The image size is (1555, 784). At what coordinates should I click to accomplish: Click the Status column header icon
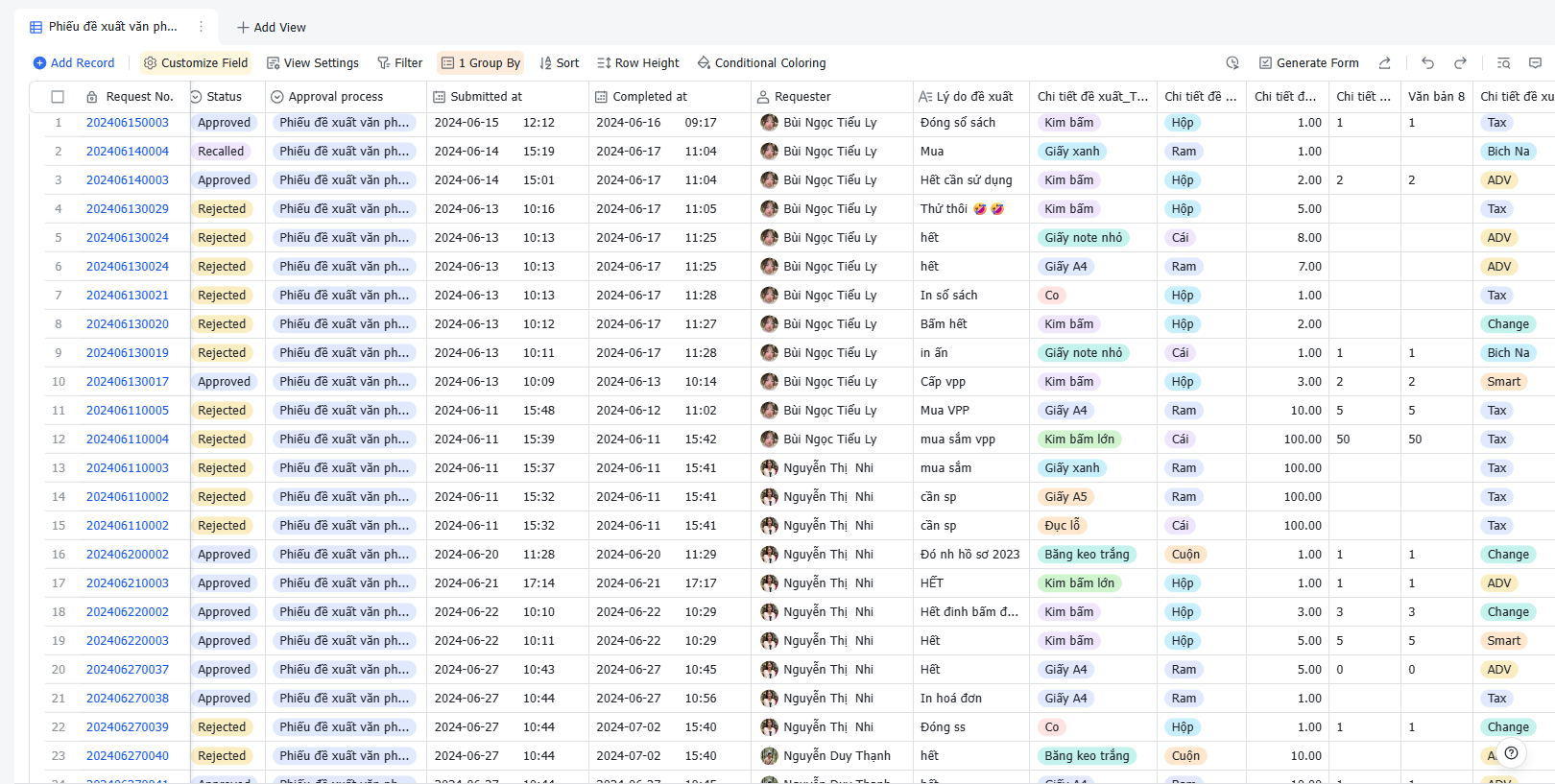coord(196,97)
